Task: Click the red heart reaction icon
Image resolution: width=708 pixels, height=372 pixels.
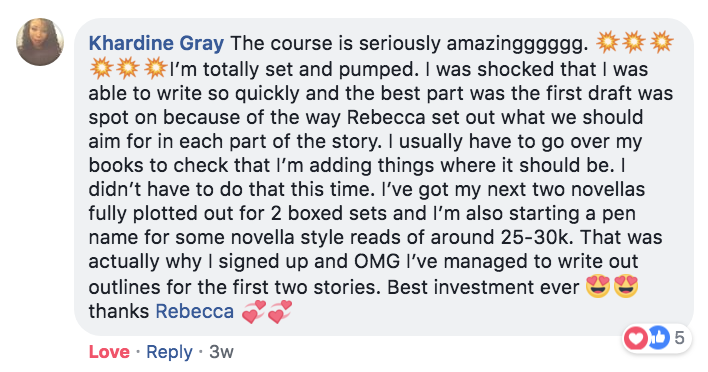Action: click(x=636, y=338)
